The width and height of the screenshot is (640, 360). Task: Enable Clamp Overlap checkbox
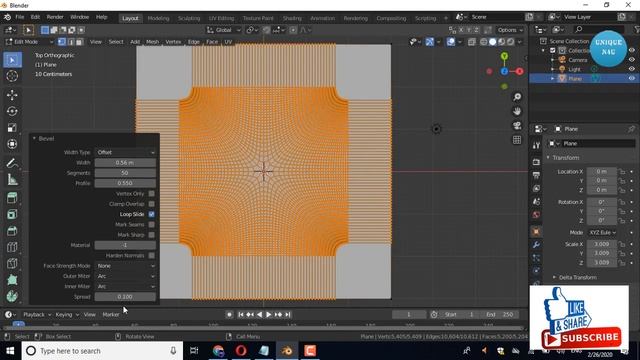pyautogui.click(x=151, y=204)
